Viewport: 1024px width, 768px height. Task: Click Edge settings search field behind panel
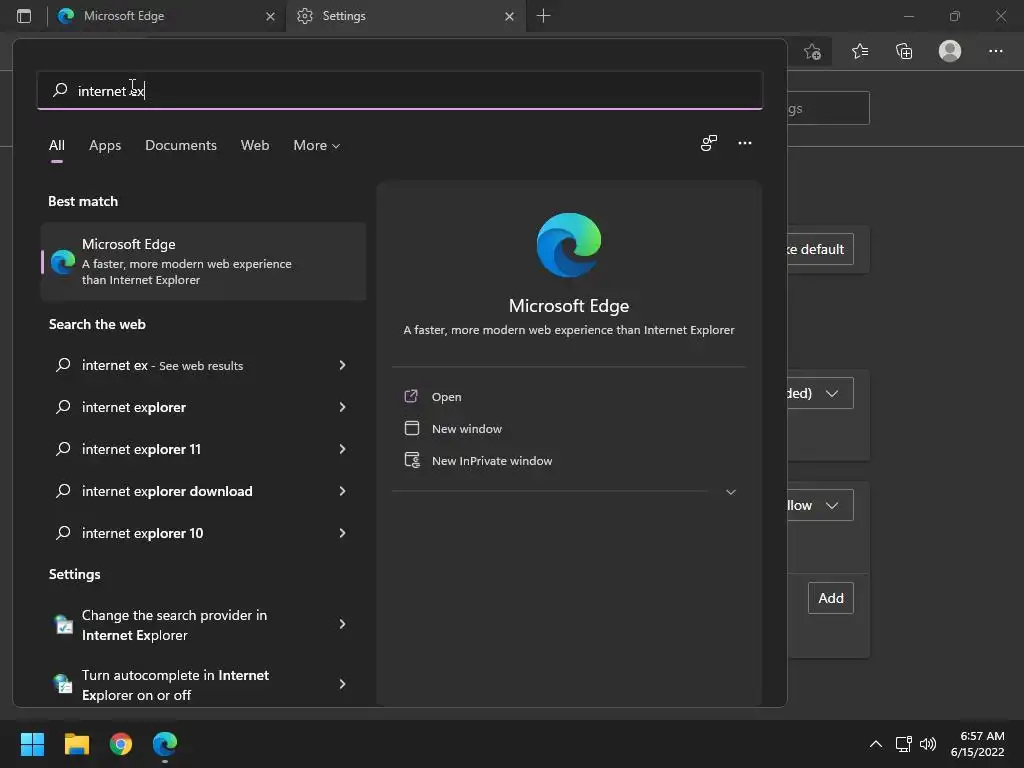click(828, 108)
